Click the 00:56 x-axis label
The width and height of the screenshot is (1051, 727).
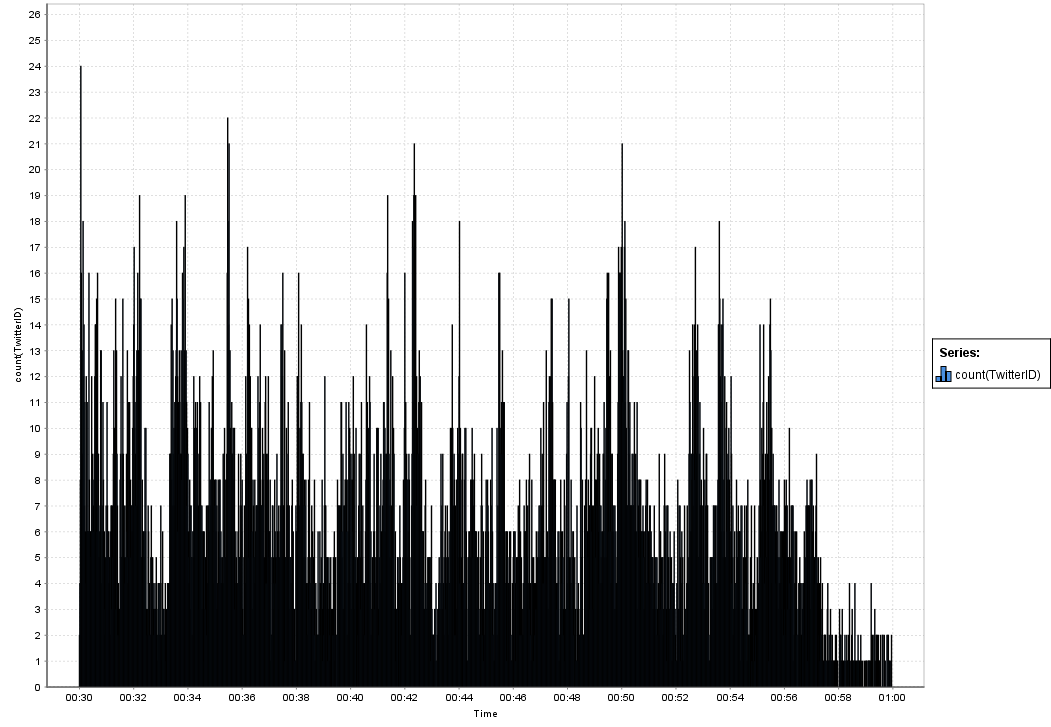[x=784, y=698]
